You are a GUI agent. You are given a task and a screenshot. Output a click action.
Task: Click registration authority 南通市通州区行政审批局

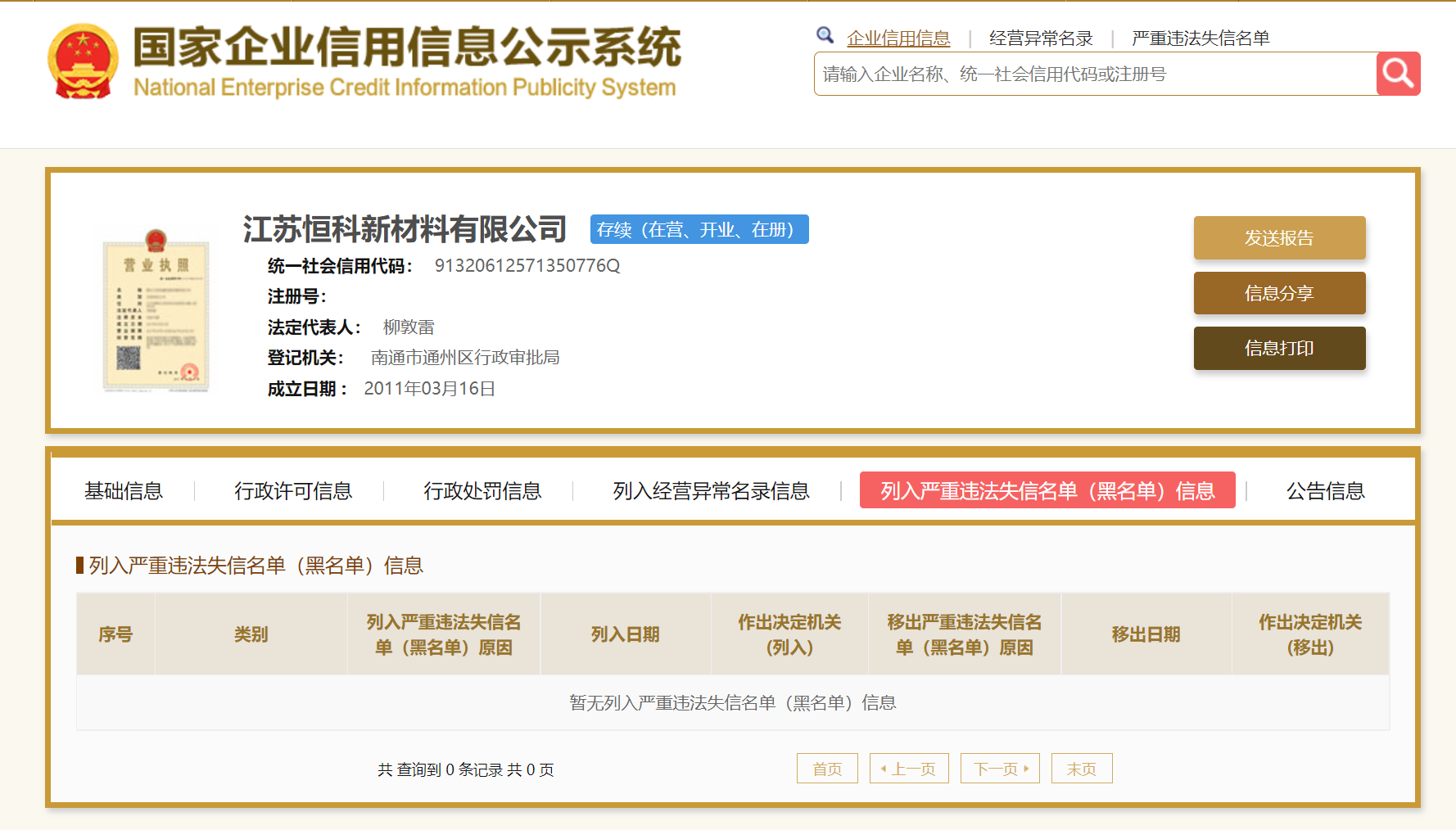pos(465,358)
